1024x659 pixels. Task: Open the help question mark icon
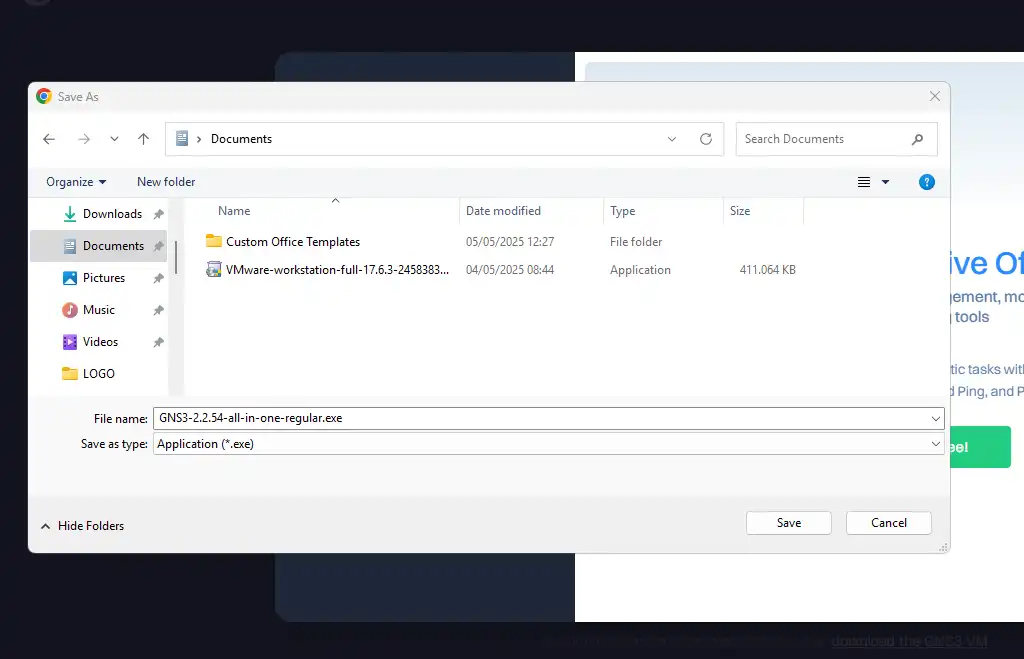coord(927,182)
